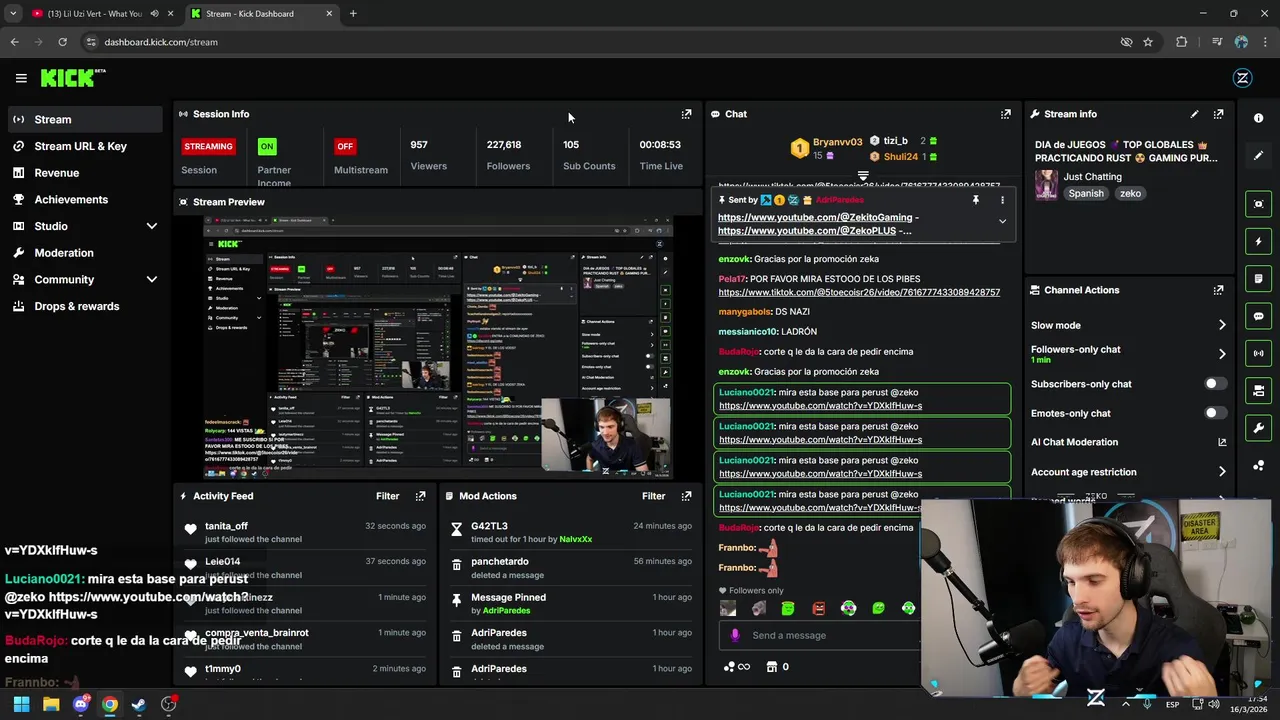Open chat points infinity icon below message box
Image resolution: width=1280 pixels, height=720 pixels.
point(737,667)
